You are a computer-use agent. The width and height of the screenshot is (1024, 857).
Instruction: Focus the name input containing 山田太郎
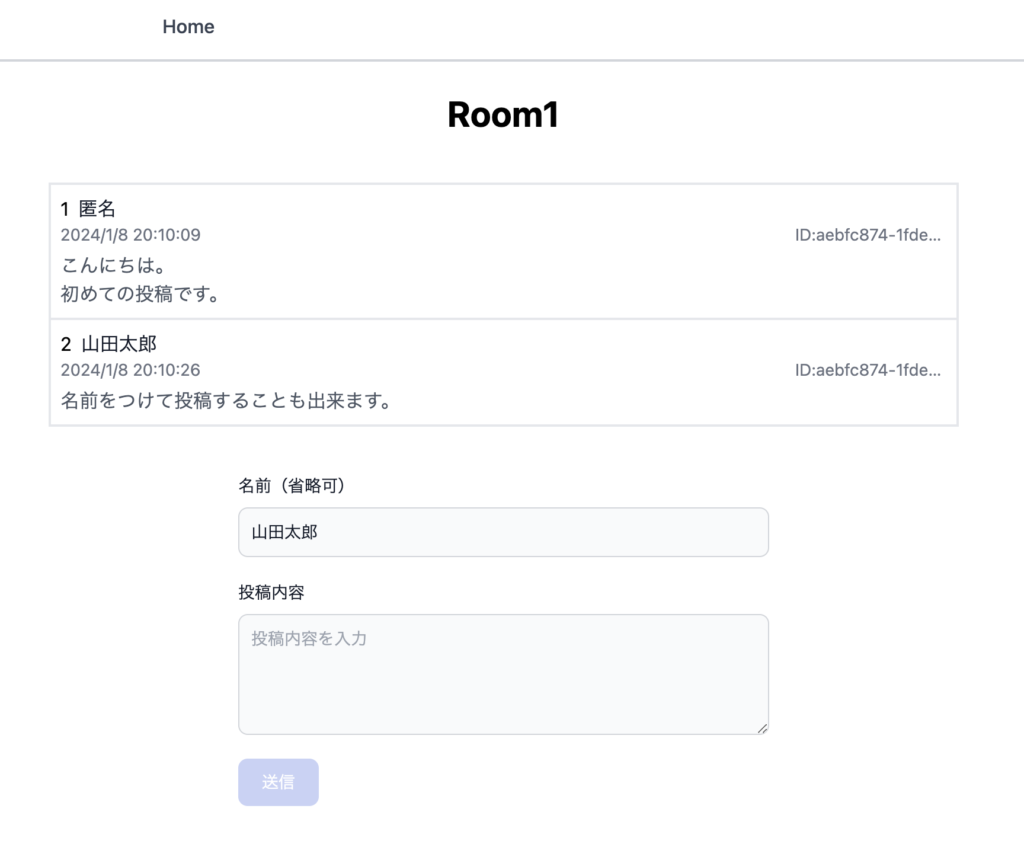click(503, 532)
